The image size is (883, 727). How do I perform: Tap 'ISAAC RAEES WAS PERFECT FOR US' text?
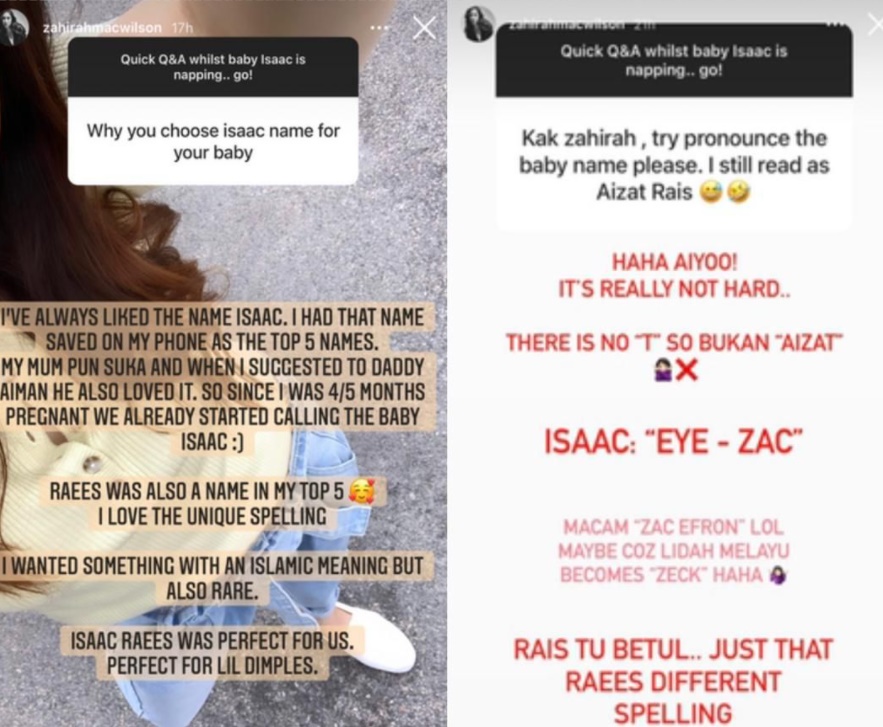coord(212,641)
